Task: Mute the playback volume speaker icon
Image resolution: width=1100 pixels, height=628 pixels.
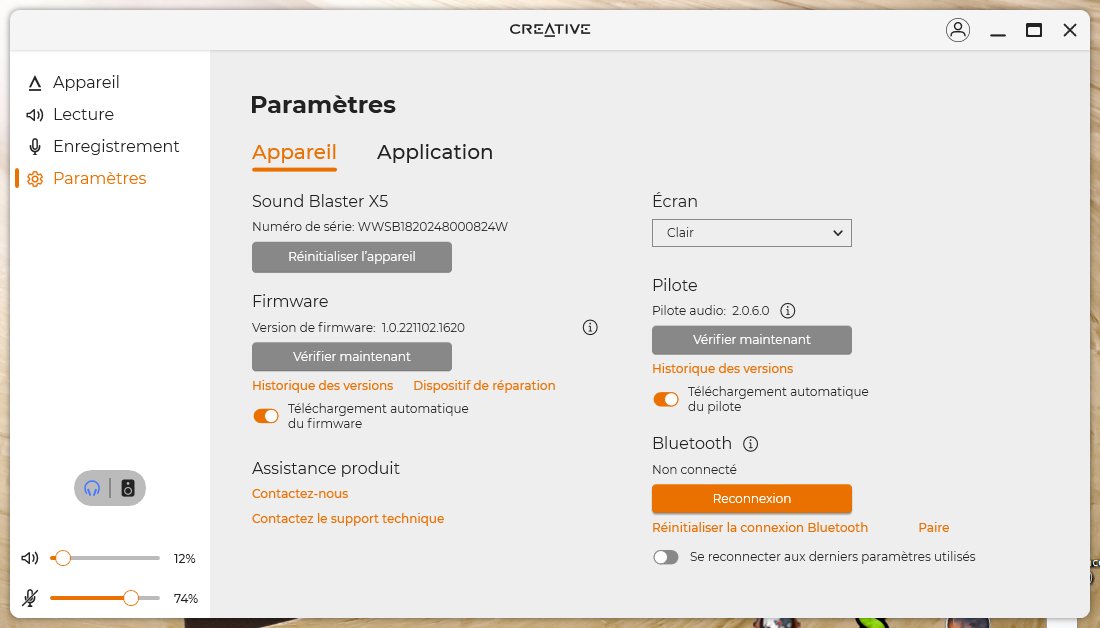Action: coord(30,558)
